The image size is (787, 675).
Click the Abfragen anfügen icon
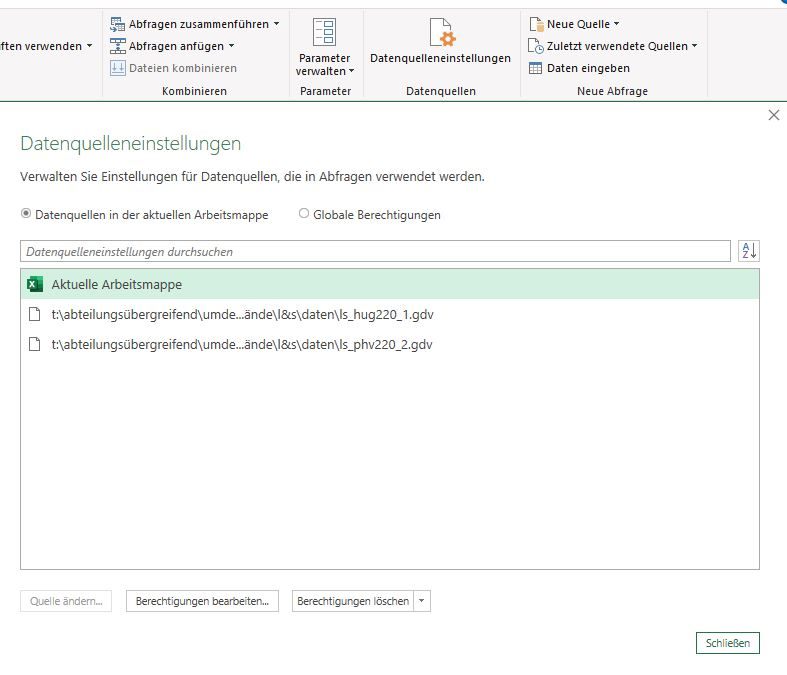(x=117, y=46)
